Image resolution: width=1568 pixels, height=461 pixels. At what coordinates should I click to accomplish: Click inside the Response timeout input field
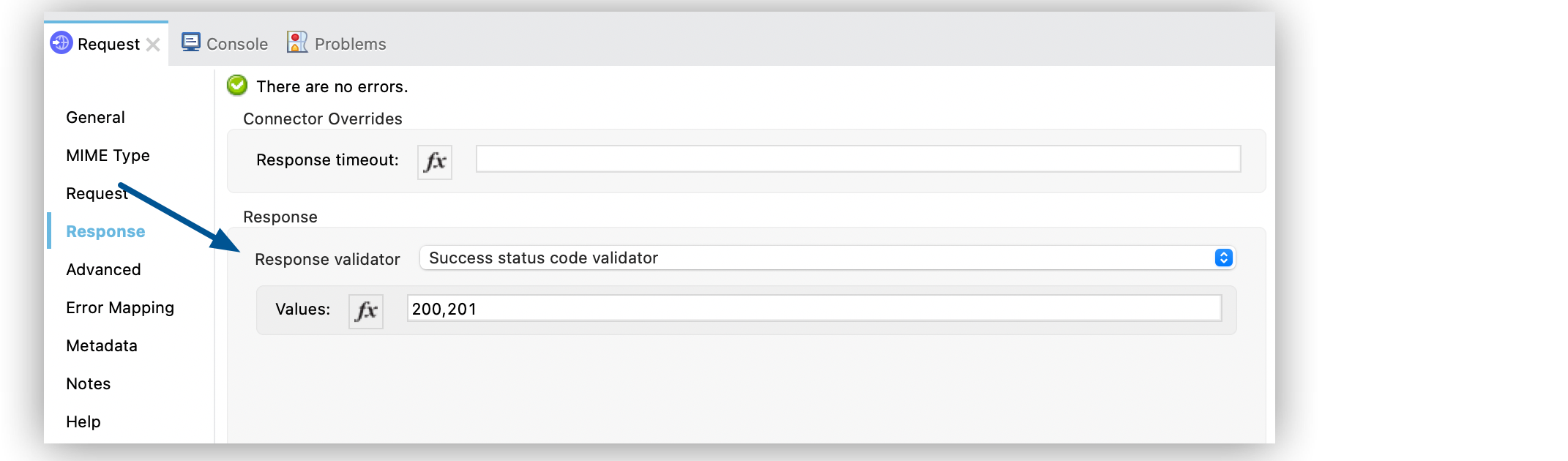856,159
